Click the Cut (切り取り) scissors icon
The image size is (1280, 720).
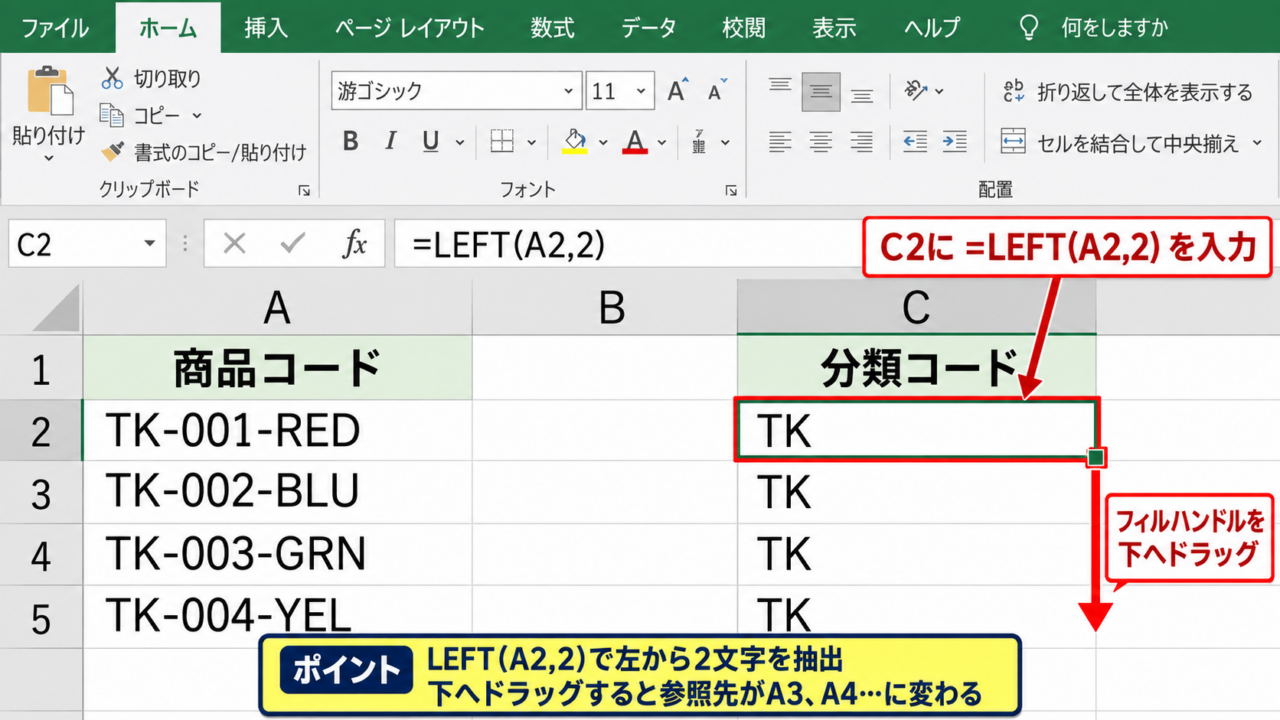click(112, 78)
